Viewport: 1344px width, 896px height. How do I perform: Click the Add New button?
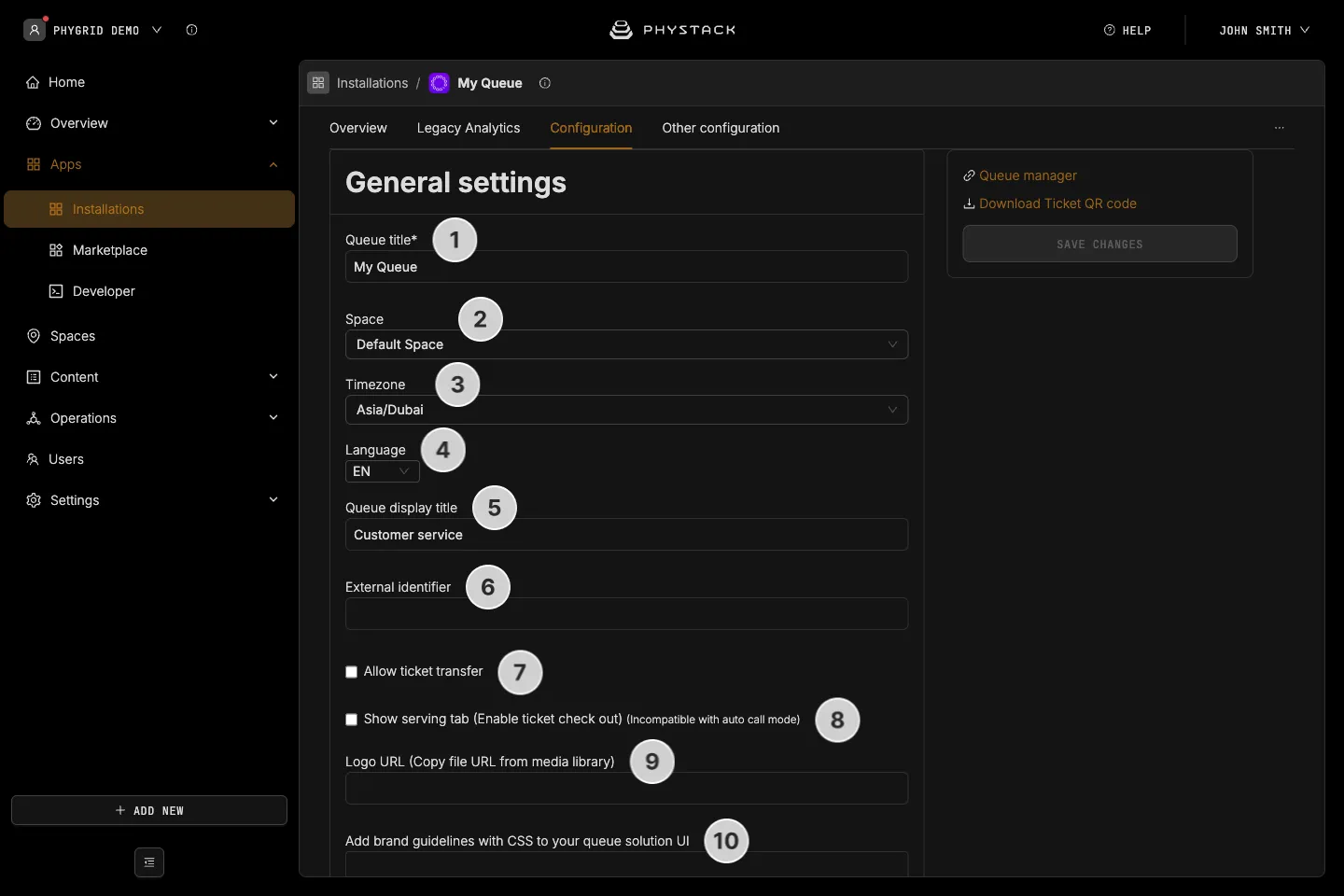149,810
